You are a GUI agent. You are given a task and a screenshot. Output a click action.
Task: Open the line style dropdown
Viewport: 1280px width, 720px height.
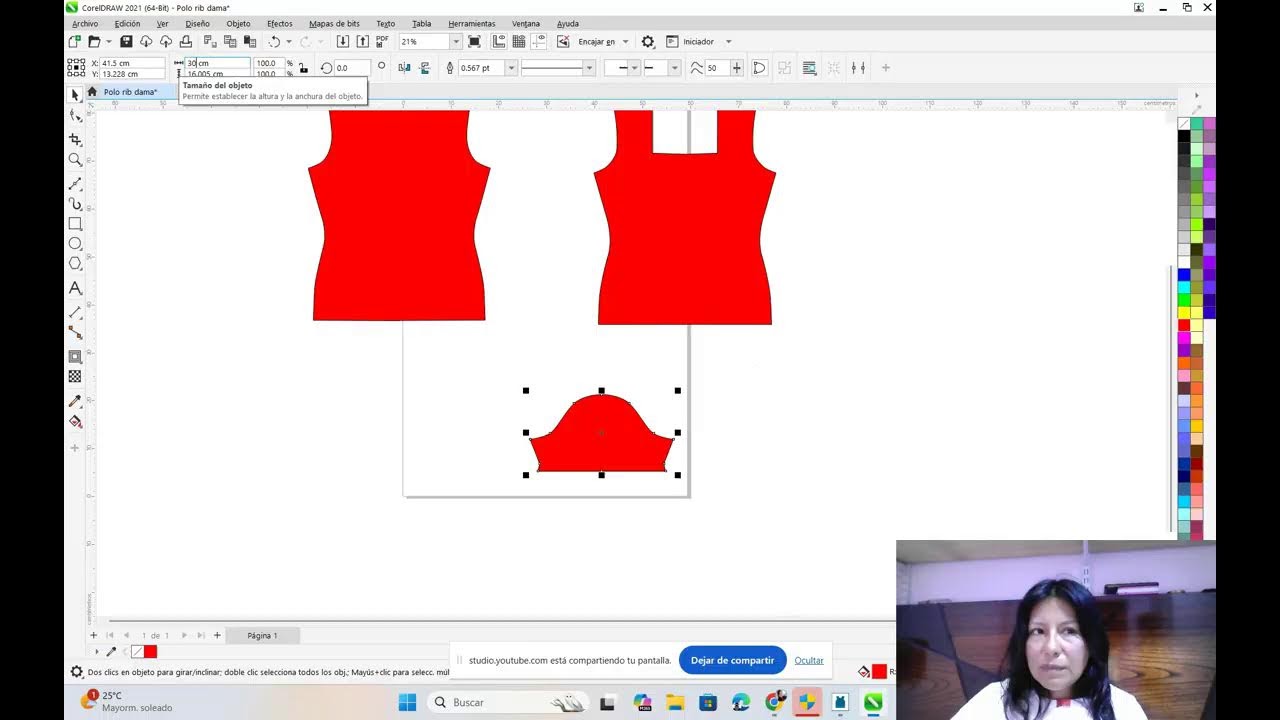point(589,68)
